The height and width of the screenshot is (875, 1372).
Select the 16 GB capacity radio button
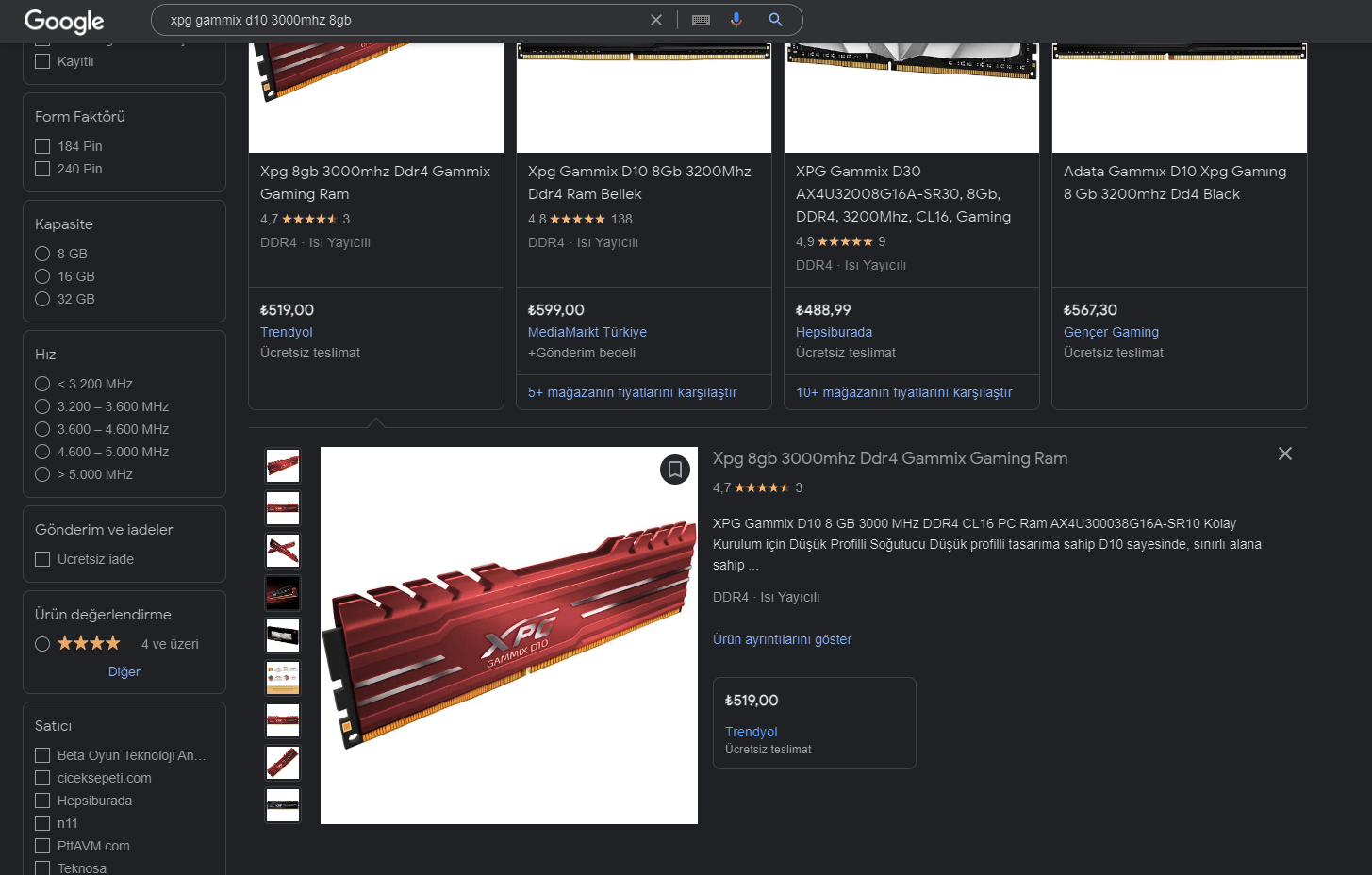[x=42, y=276]
